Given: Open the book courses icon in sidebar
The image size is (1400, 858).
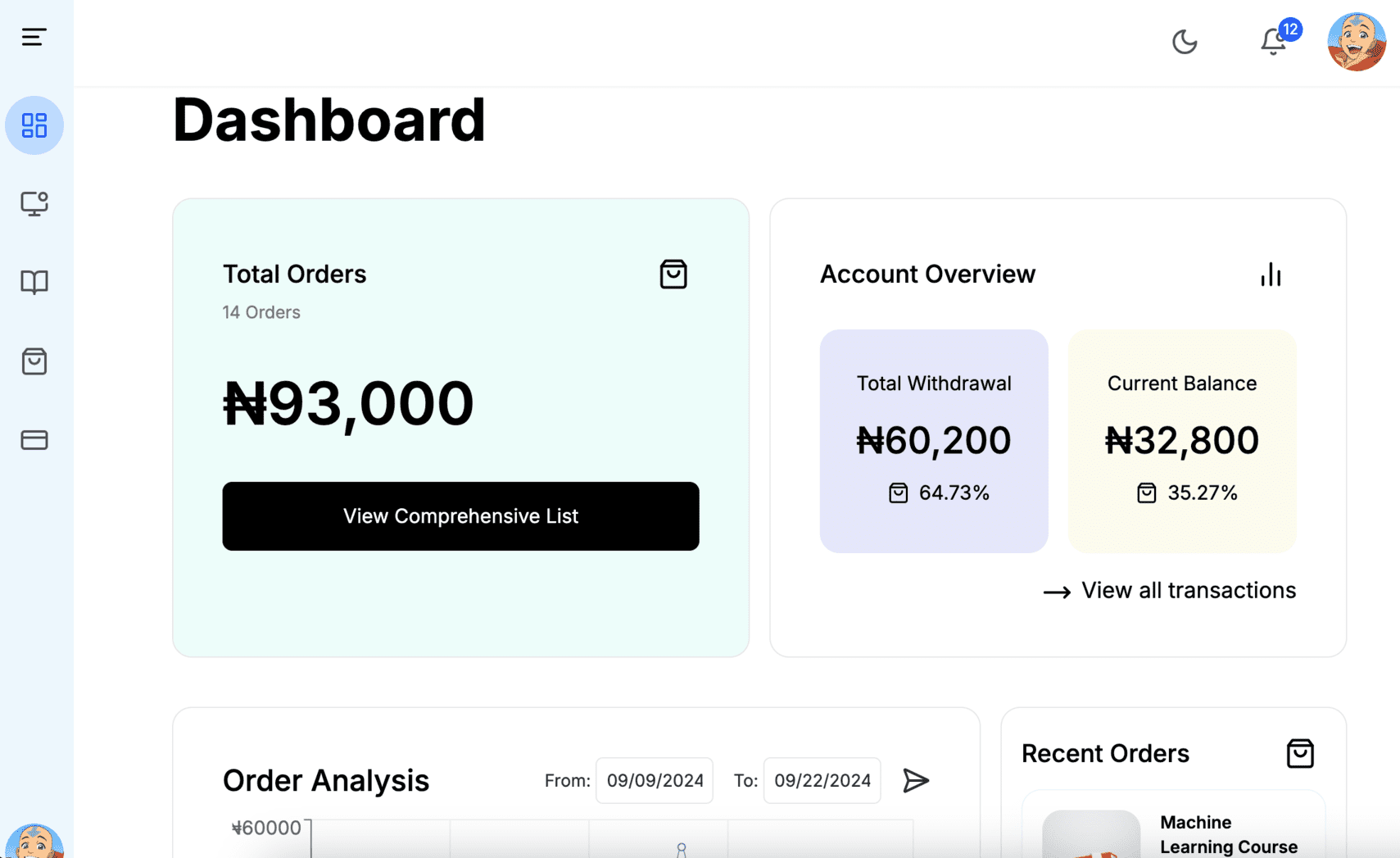Looking at the screenshot, I should (x=34, y=283).
